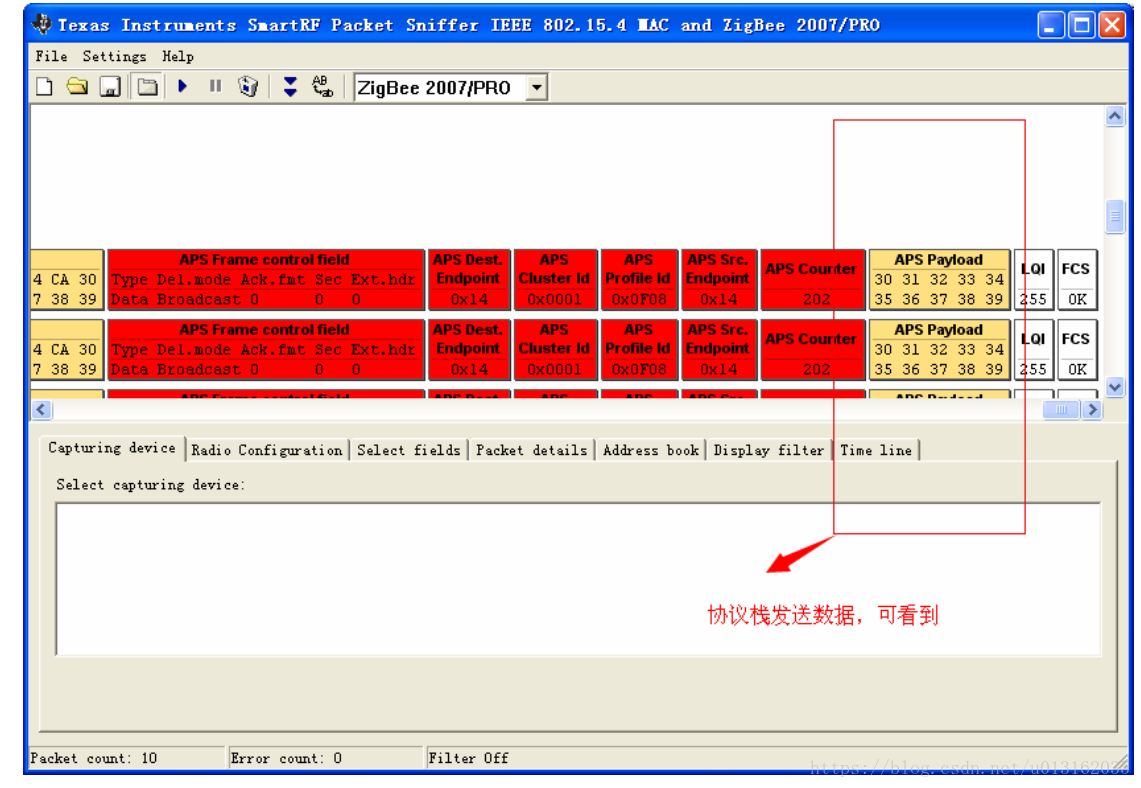Viewport: 1141px width, 788px height.
Task: Click the LQI 255 cell in second packet row
Action: tap(1033, 350)
